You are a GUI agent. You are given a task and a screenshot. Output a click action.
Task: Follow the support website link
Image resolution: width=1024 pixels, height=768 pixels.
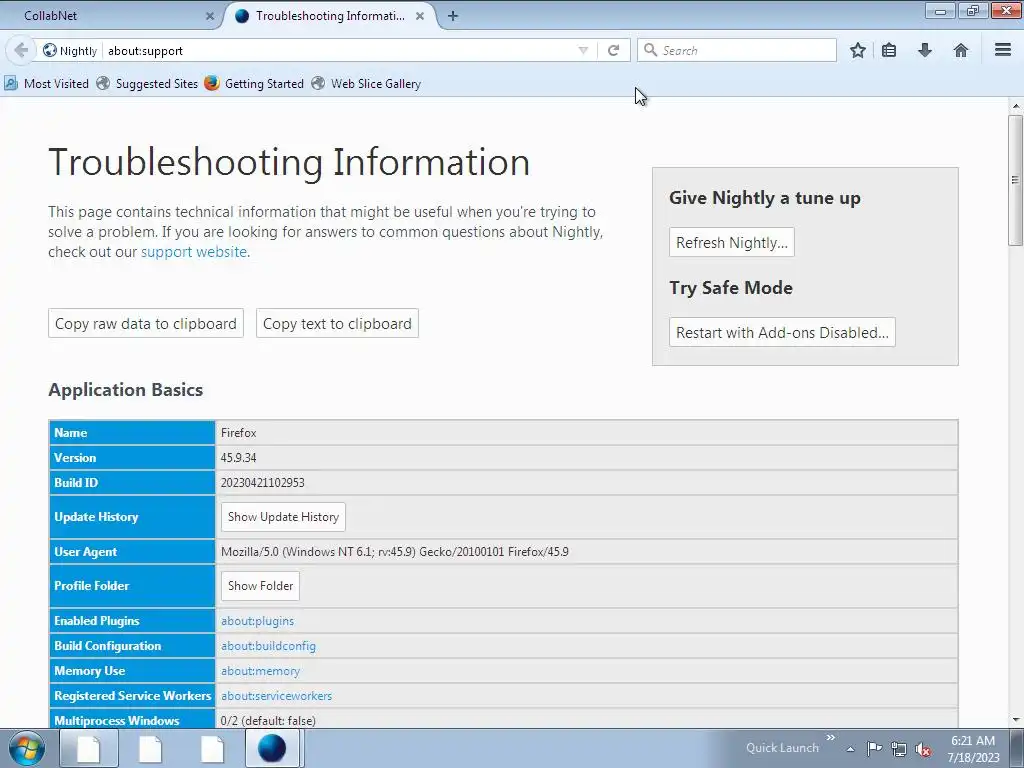click(x=194, y=252)
